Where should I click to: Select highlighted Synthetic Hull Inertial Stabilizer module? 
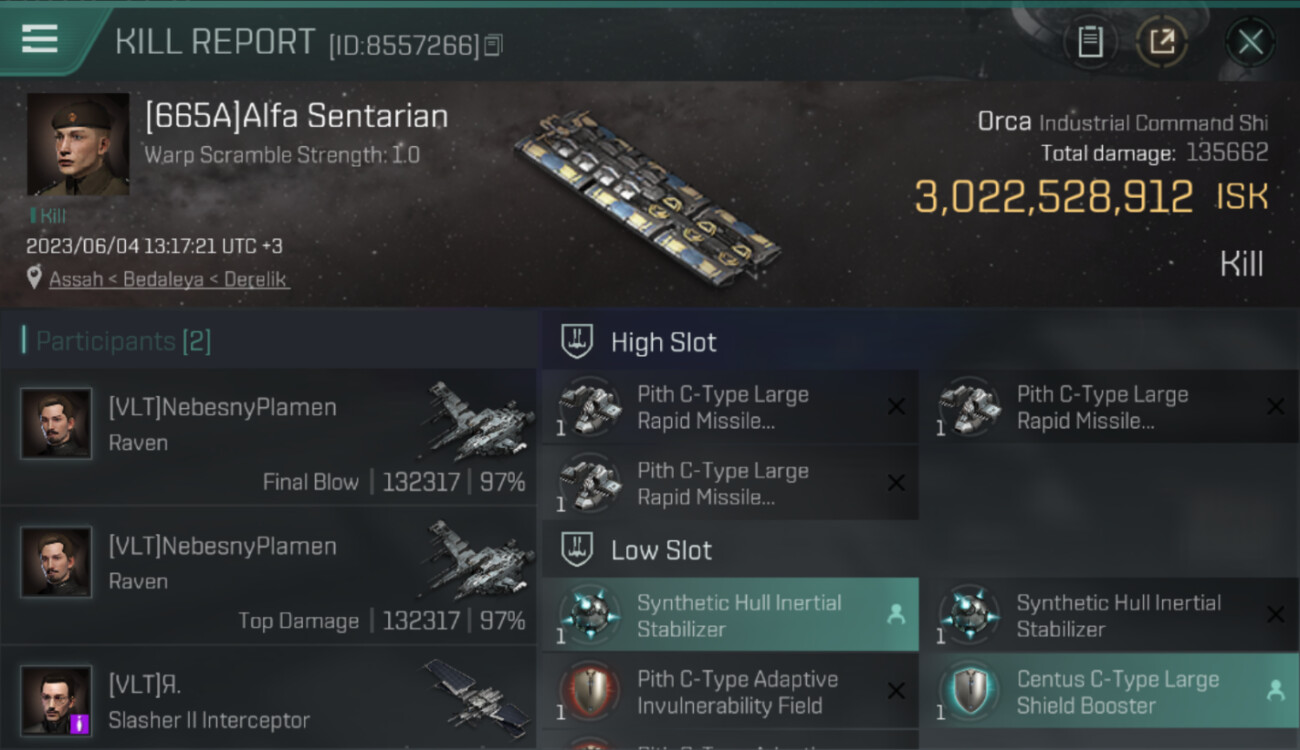(x=730, y=615)
